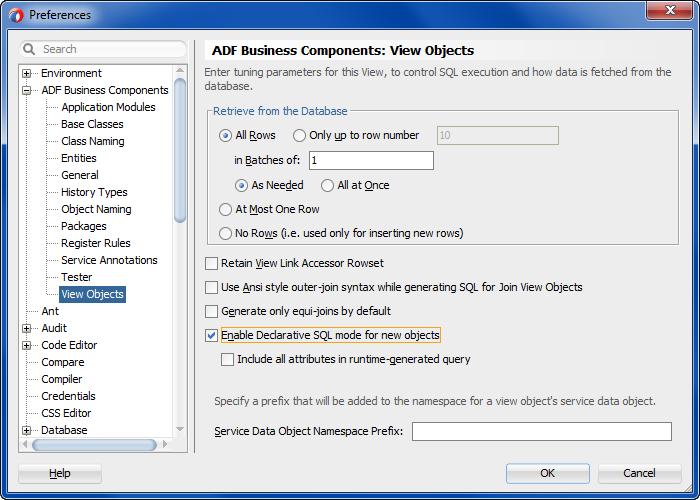Open Help for preferences
The width and height of the screenshot is (700, 500).
click(60, 473)
